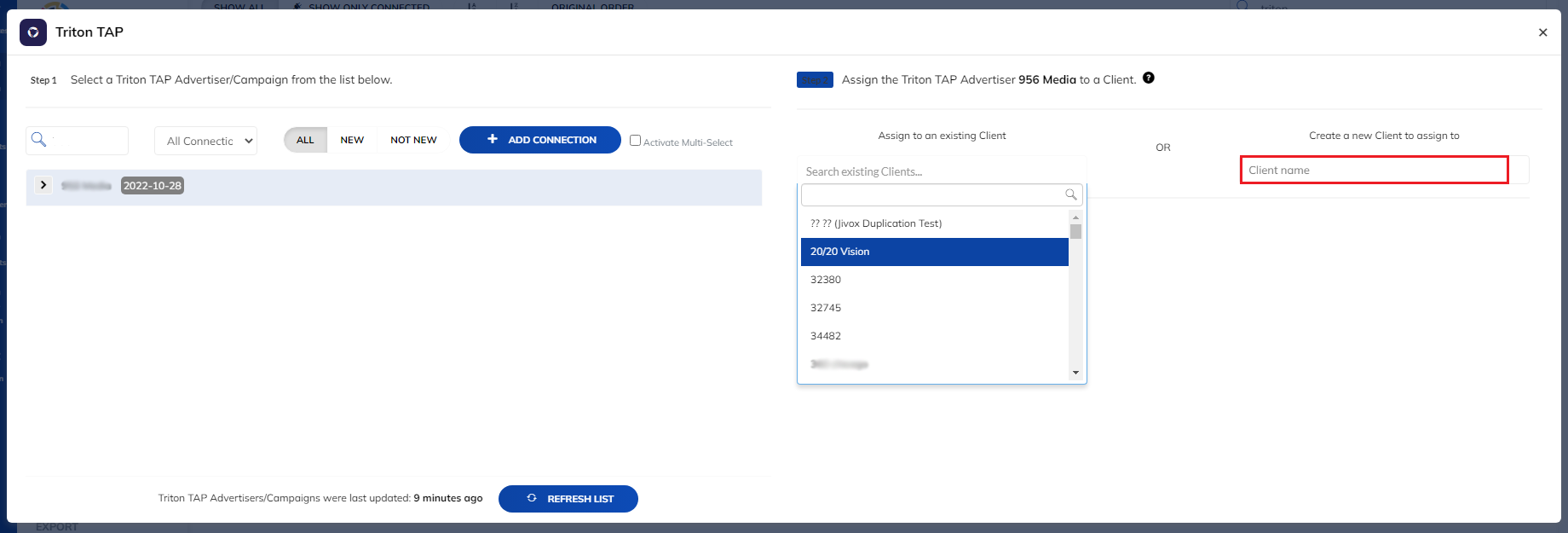Click the client list scroll down arrow

pos(1075,373)
